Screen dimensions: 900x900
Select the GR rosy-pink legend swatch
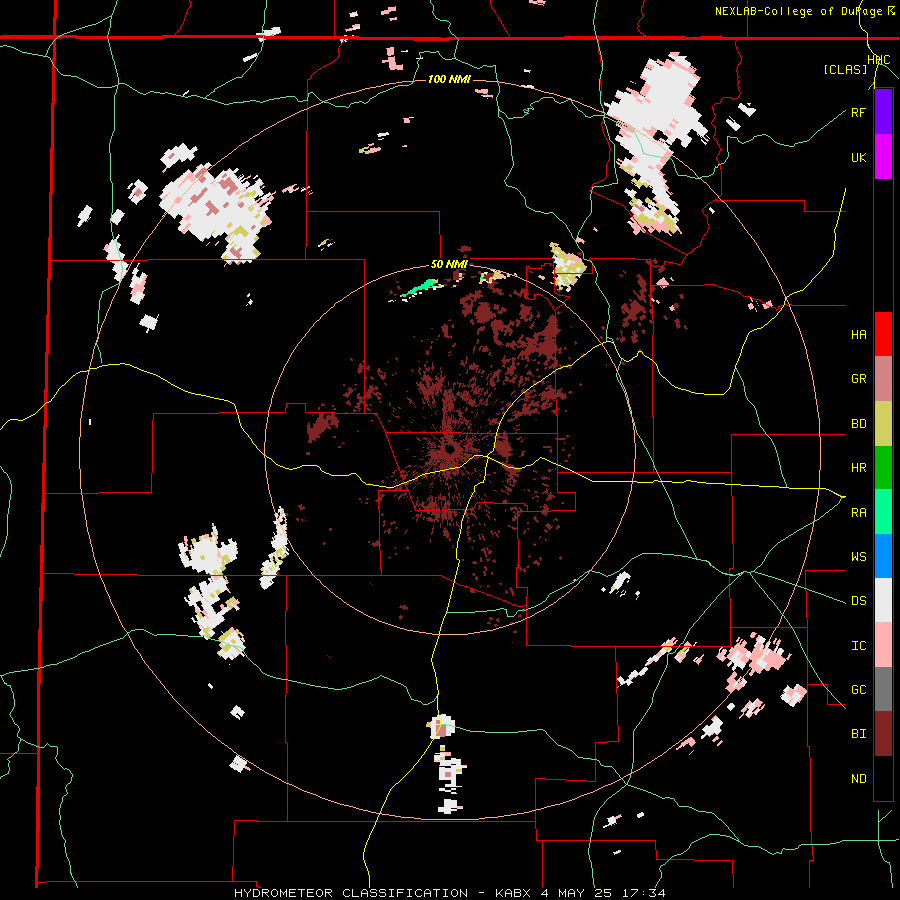coord(883,379)
